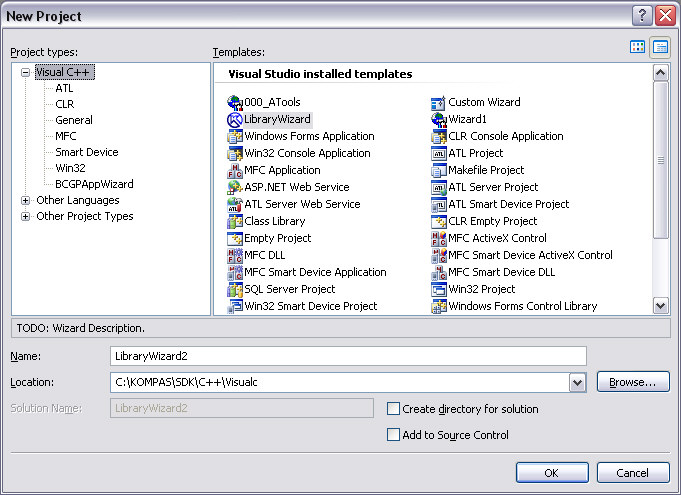The height and width of the screenshot is (495, 681).
Task: Expand the Other Project Types node
Action: [x=25, y=216]
